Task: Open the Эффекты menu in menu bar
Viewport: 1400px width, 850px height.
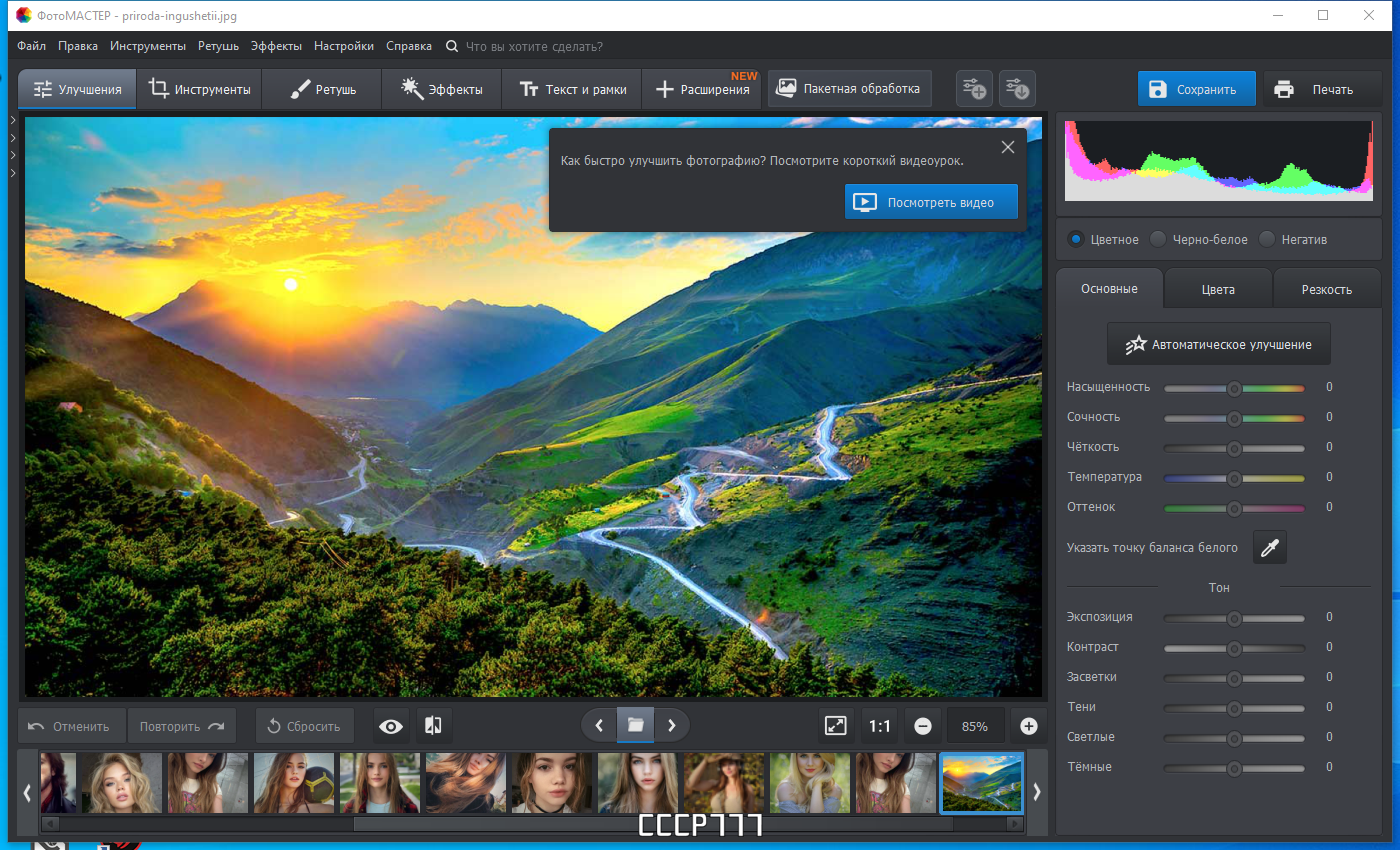Action: (275, 46)
